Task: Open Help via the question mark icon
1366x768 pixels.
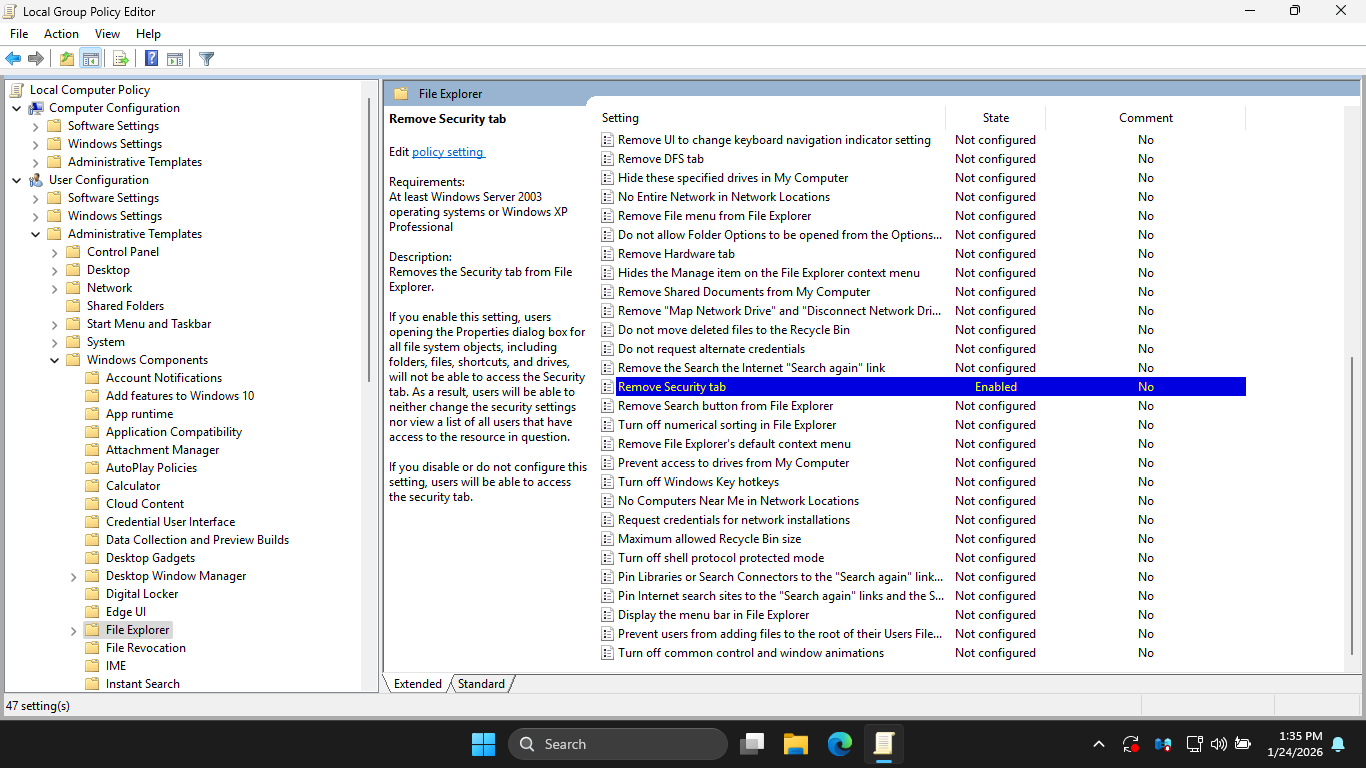Action: pos(151,59)
